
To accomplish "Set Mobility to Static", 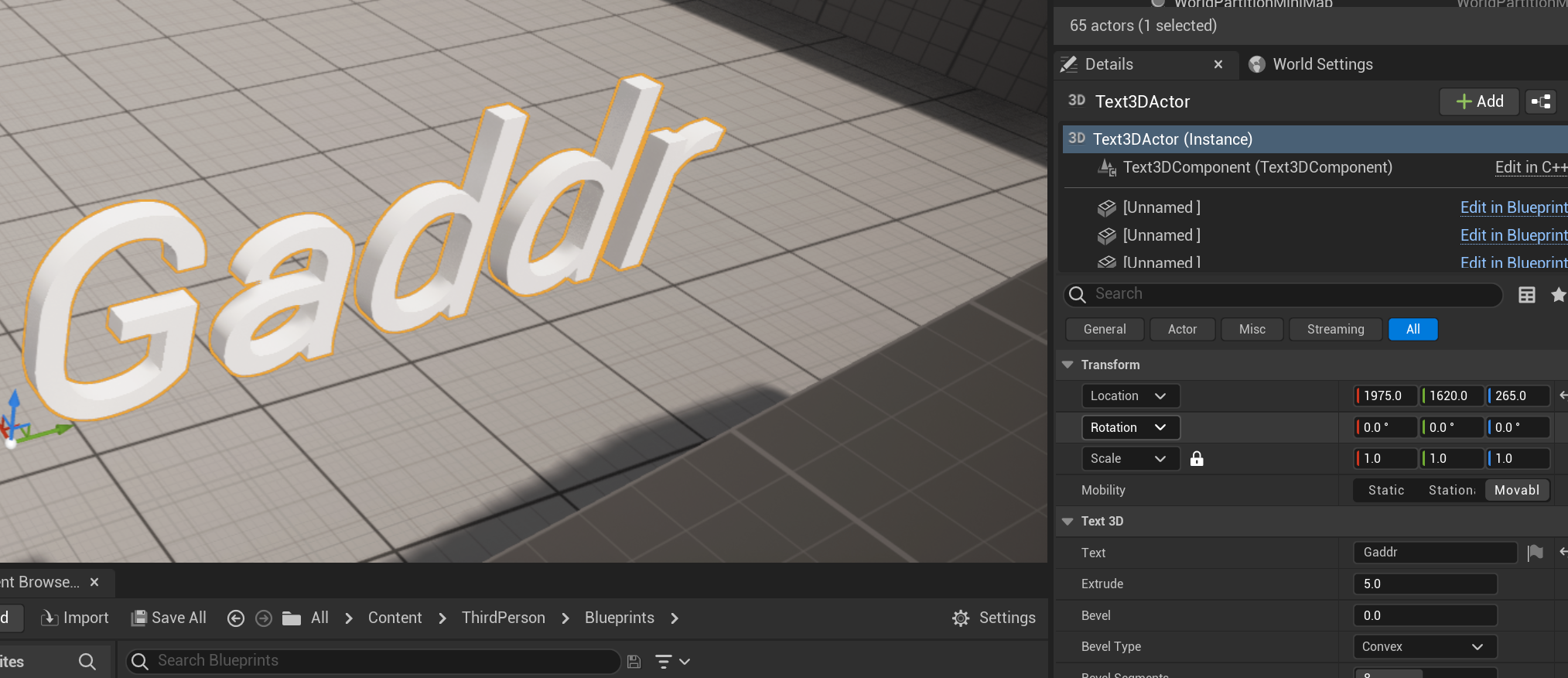I will coord(1385,490).
